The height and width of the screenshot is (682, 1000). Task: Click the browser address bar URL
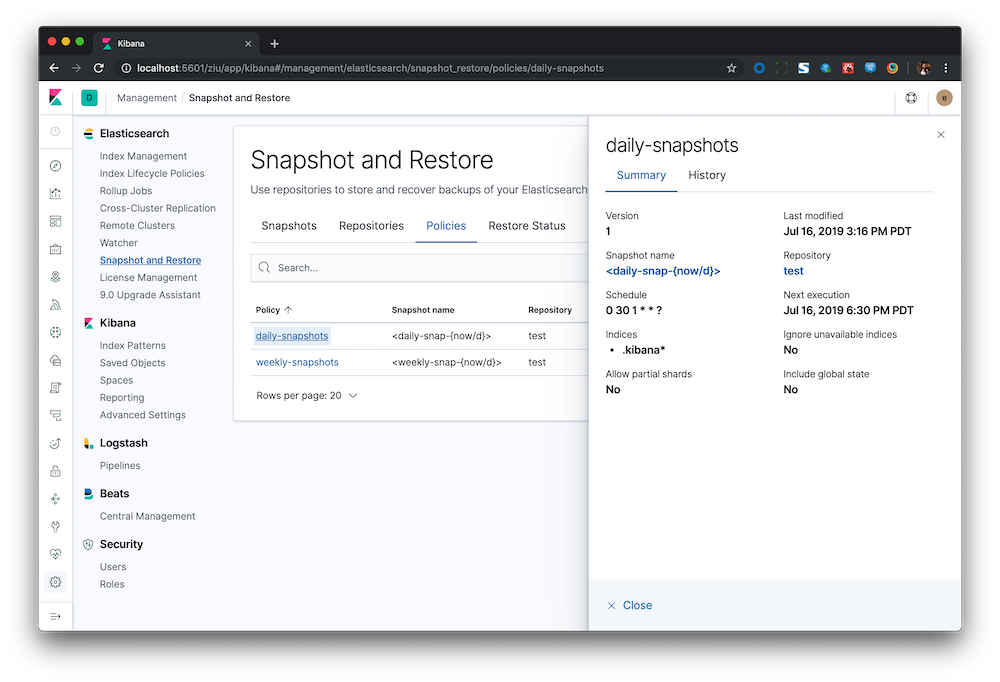pos(370,68)
